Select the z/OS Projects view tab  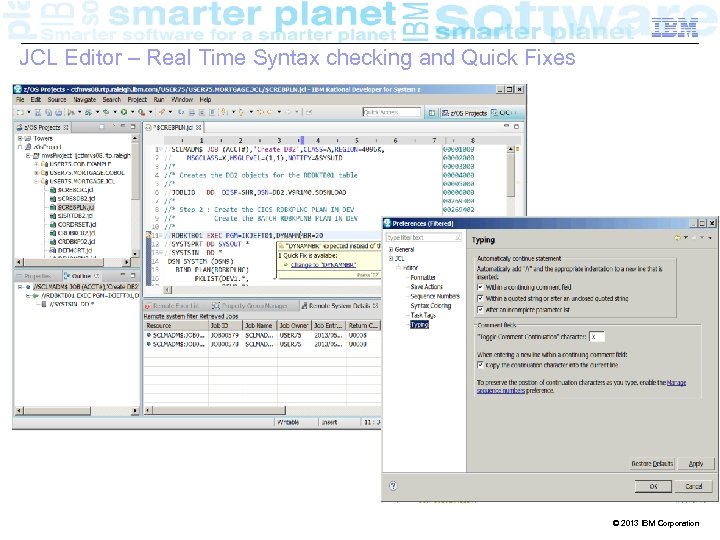click(42, 127)
